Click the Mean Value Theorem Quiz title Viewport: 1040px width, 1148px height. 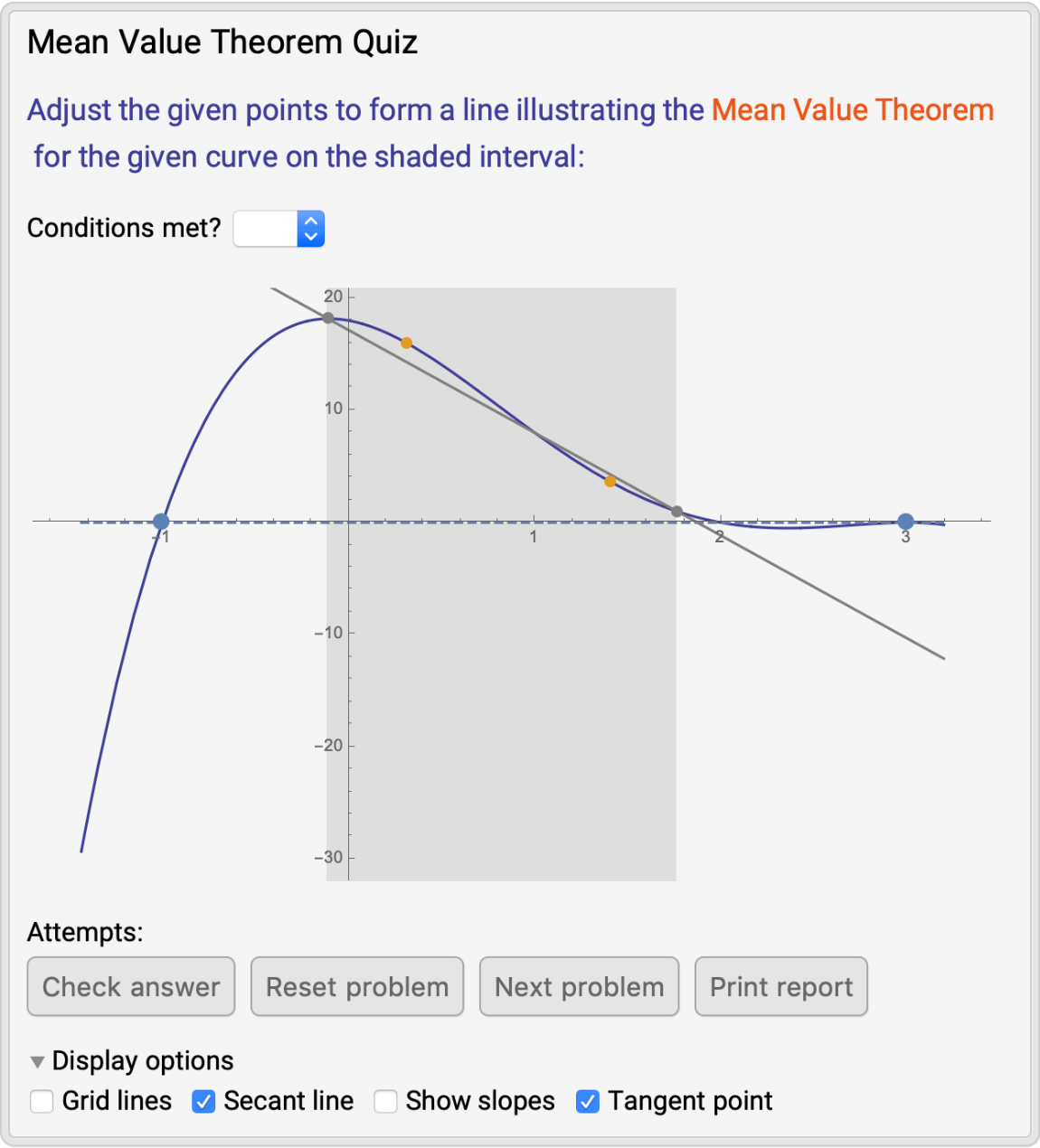click(222, 42)
